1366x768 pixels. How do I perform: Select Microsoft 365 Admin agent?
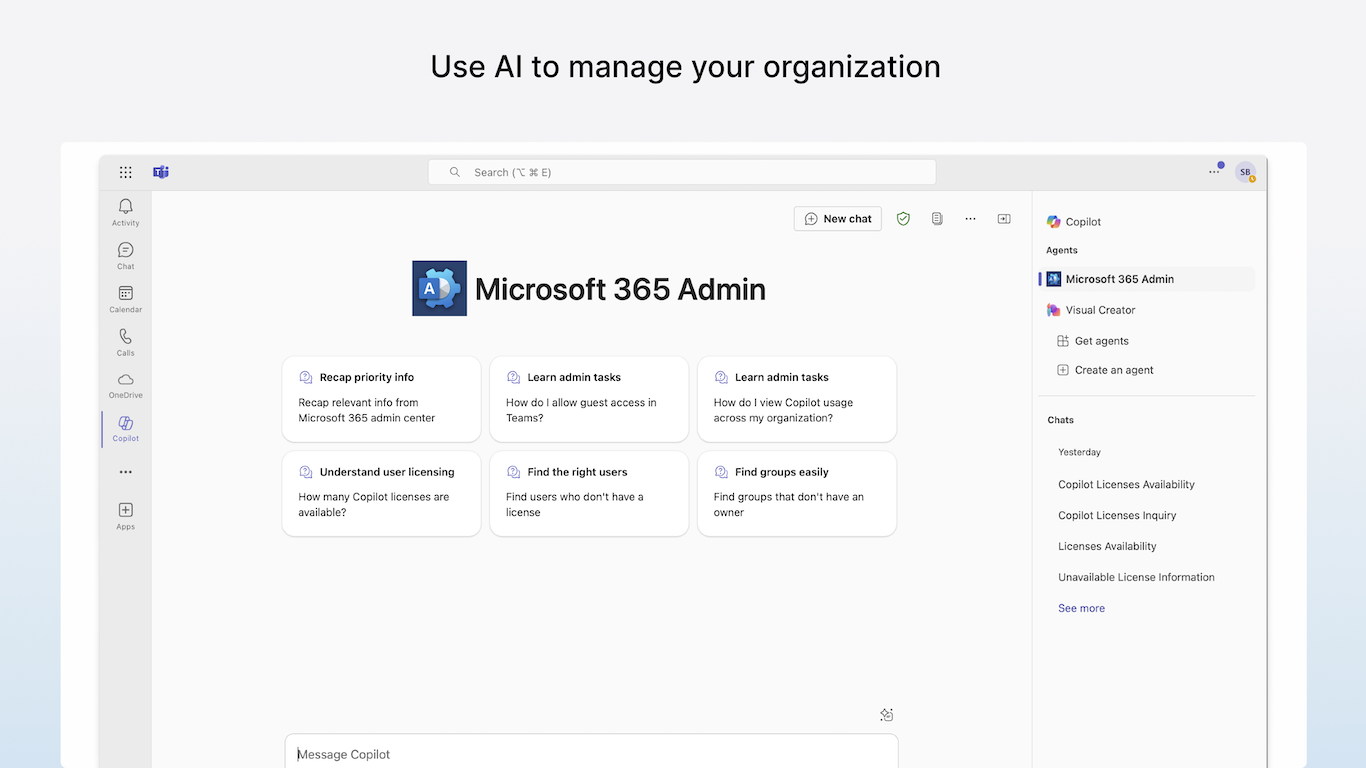pyautogui.click(x=1147, y=279)
